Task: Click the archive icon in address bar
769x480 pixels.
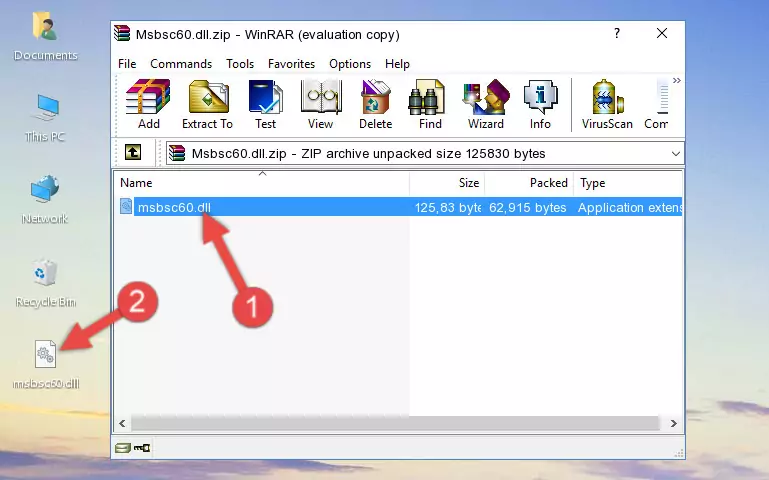Action: 177,153
